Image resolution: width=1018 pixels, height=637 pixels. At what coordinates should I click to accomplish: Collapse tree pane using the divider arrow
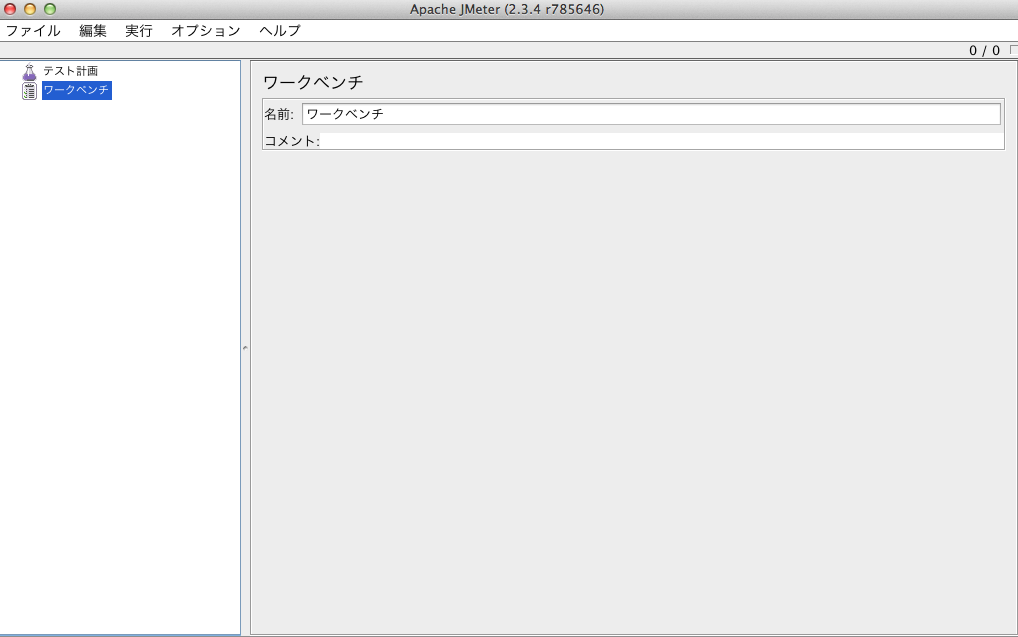tap(245, 348)
